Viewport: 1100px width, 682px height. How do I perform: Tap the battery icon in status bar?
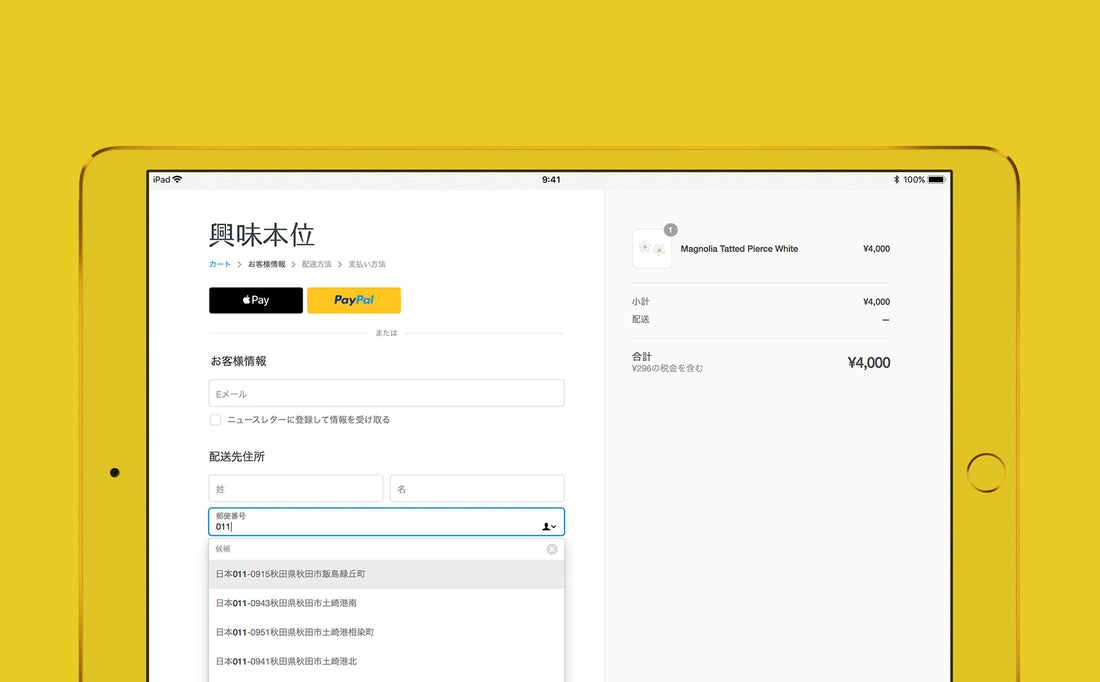(x=936, y=180)
